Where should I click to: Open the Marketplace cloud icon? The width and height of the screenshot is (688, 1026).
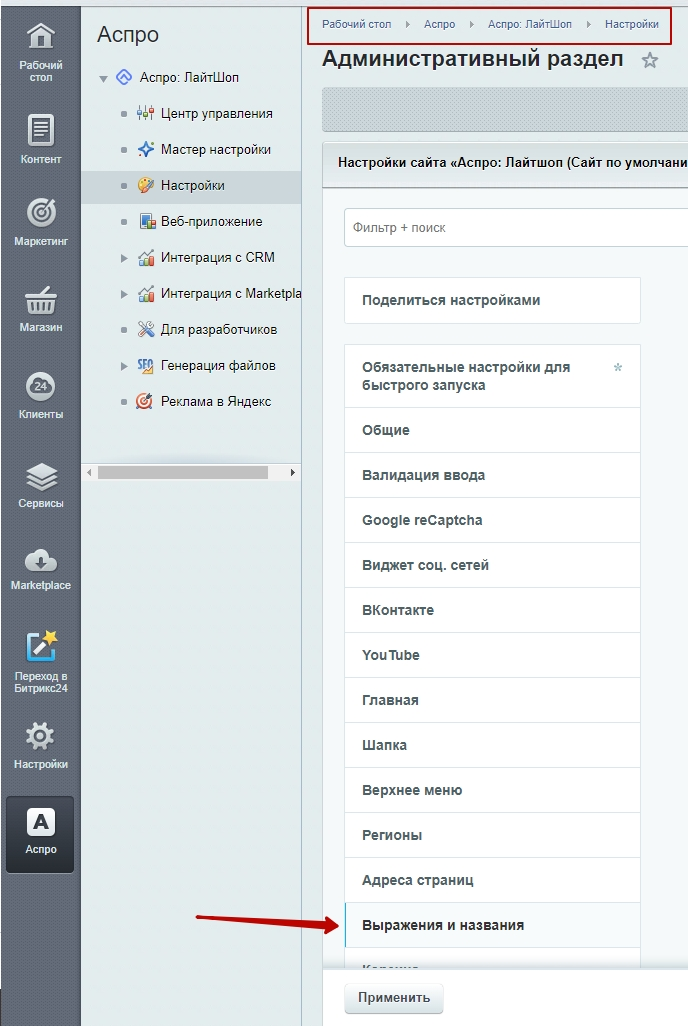(x=41, y=561)
